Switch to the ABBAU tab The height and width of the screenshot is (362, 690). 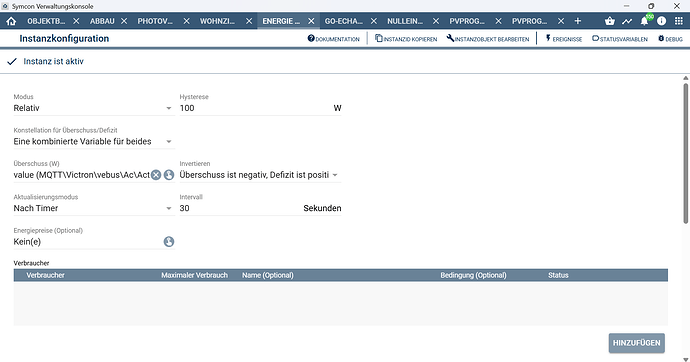(102, 21)
